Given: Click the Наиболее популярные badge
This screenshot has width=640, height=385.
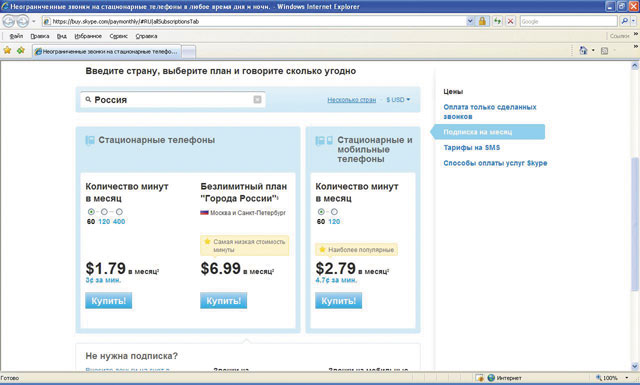Looking at the screenshot, I should pyautogui.click(x=356, y=249).
